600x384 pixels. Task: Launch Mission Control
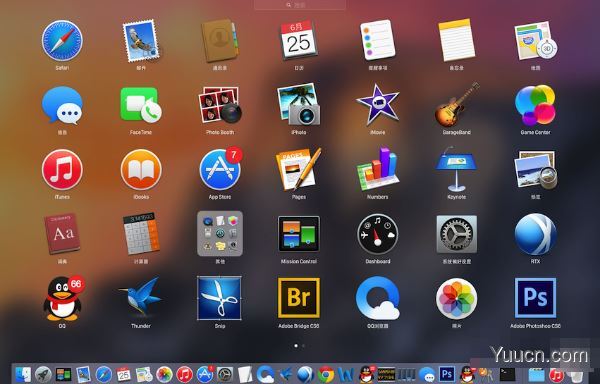[298, 234]
